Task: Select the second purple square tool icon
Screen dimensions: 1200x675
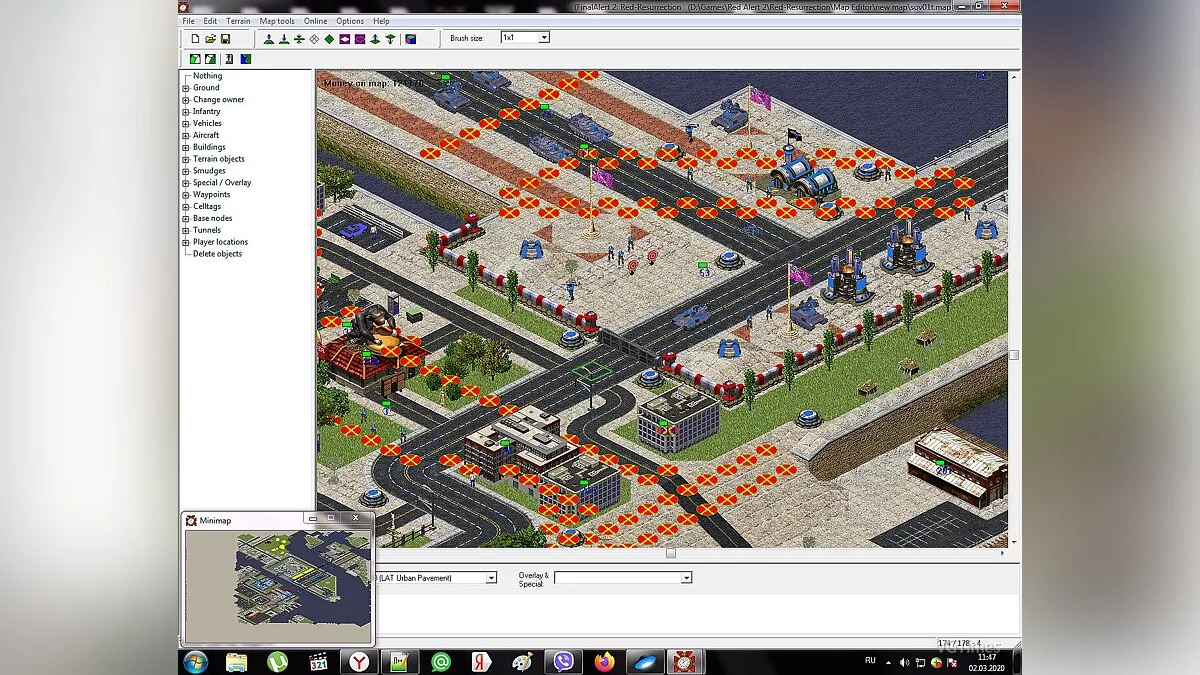Action: point(359,39)
